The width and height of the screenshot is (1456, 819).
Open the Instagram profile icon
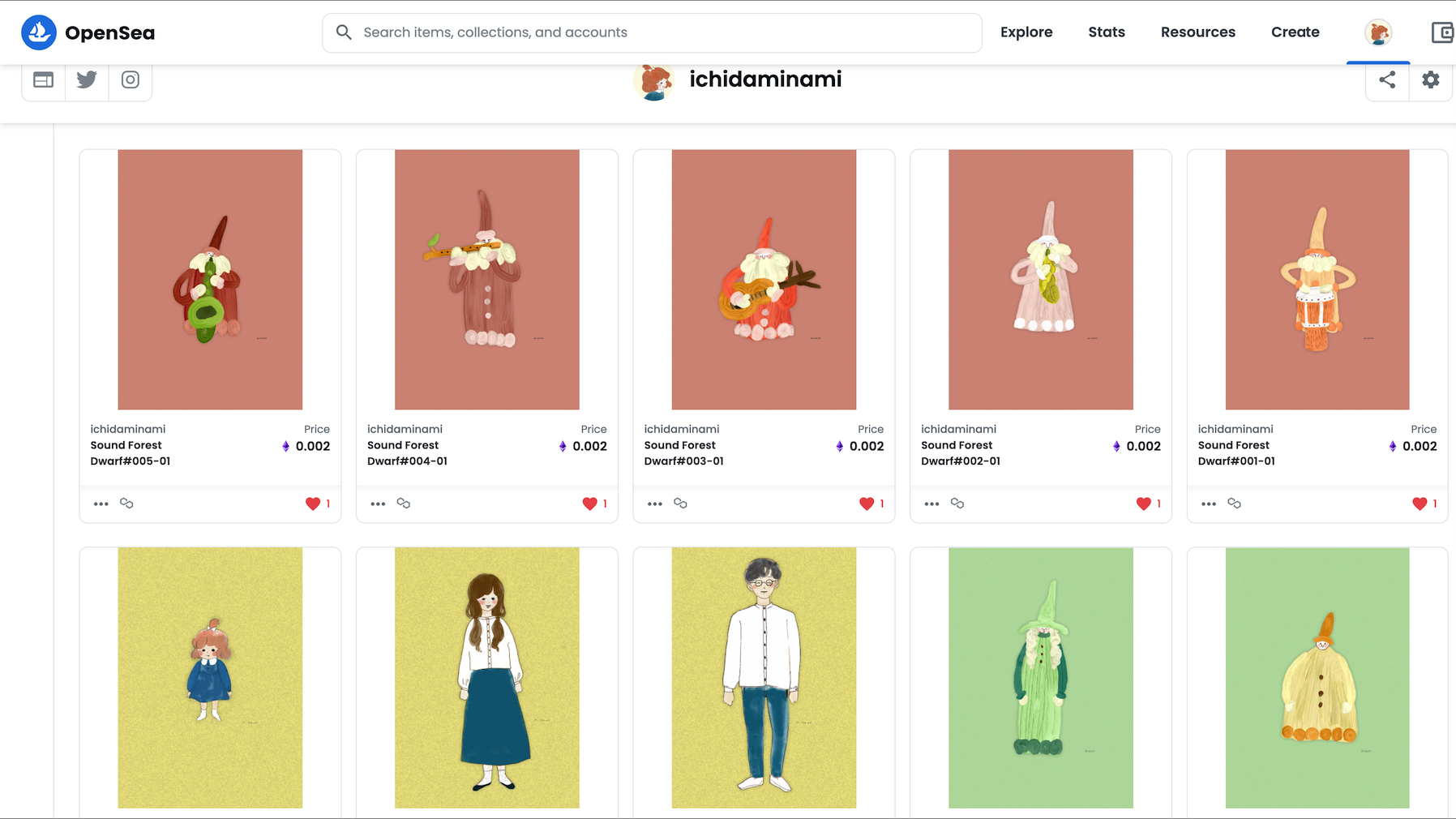point(131,79)
